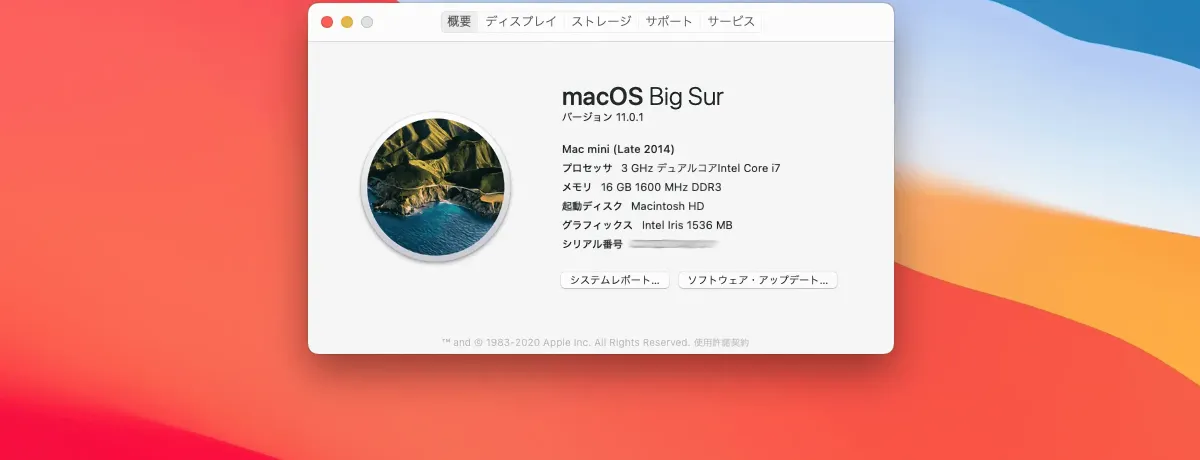Open システムレポート button
1200x460 pixels.
[614, 281]
